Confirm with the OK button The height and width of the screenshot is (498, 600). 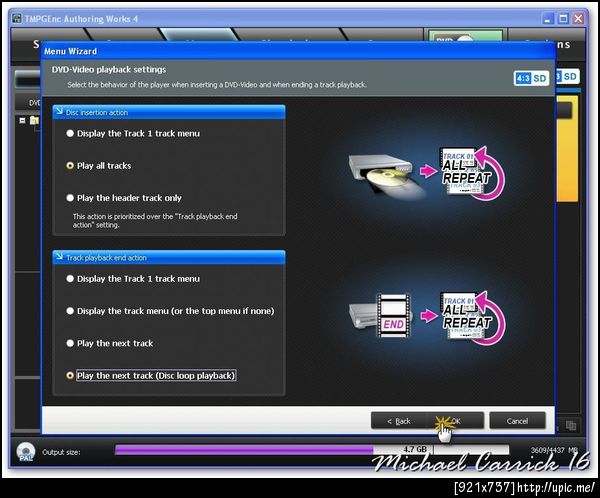pyautogui.click(x=455, y=421)
